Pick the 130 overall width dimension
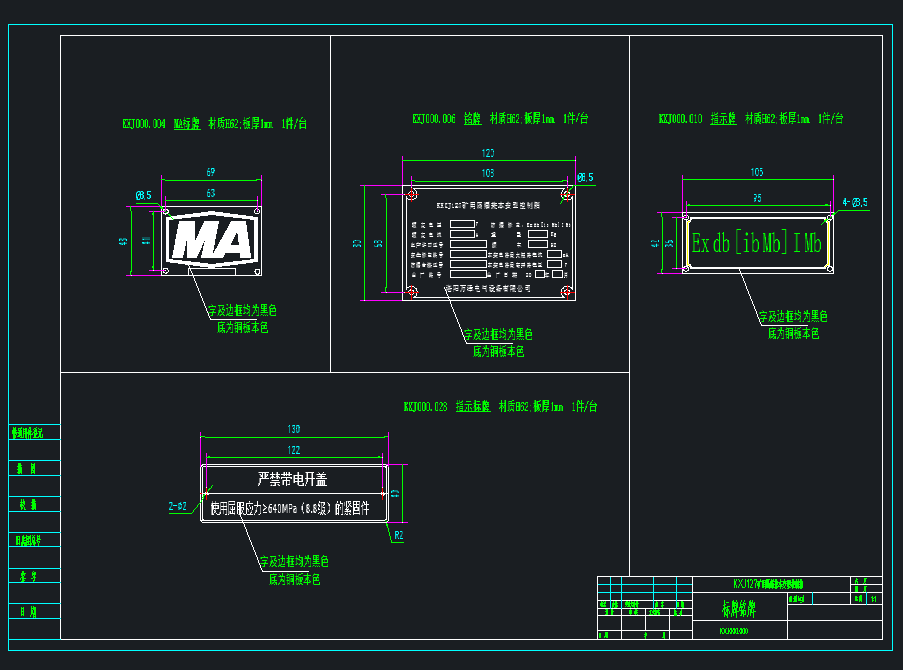 [294, 429]
